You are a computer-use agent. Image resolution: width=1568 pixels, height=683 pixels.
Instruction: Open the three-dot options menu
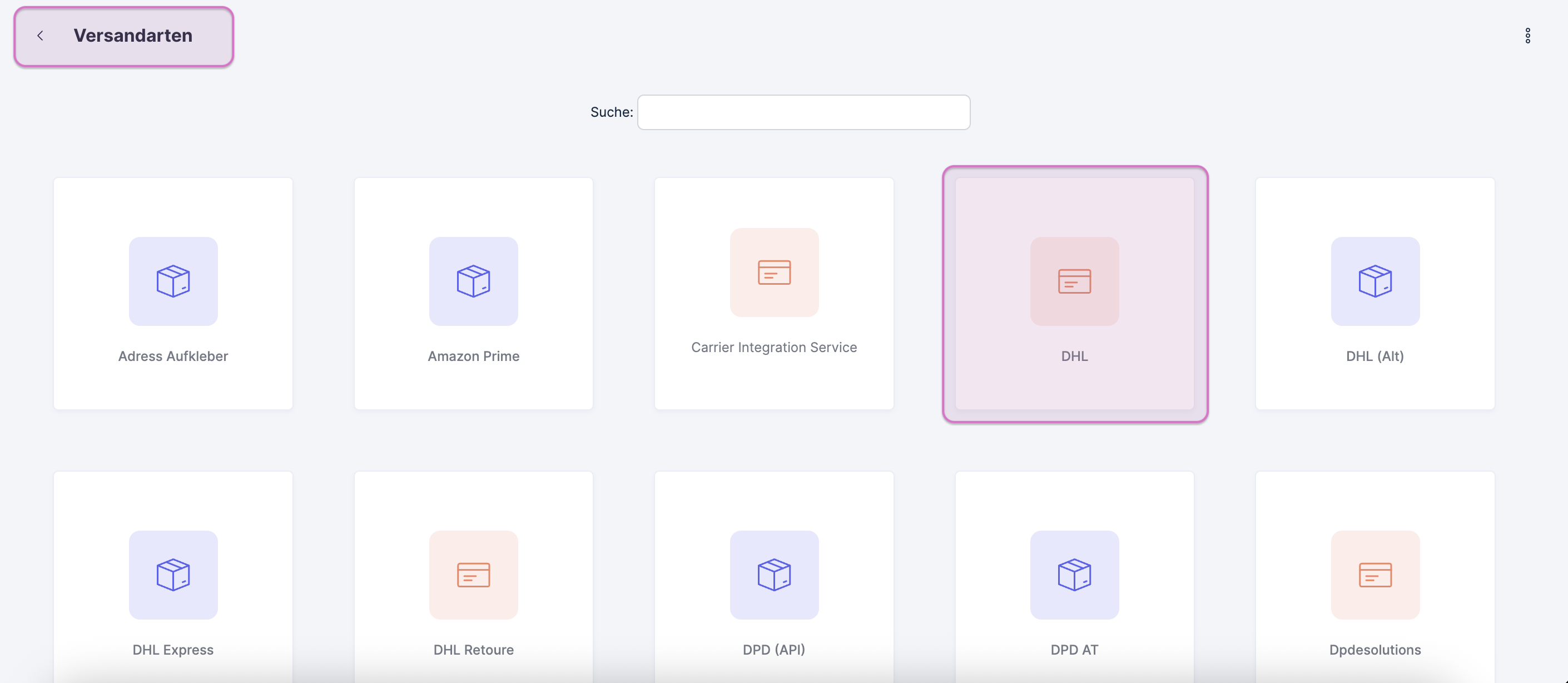click(x=1527, y=36)
